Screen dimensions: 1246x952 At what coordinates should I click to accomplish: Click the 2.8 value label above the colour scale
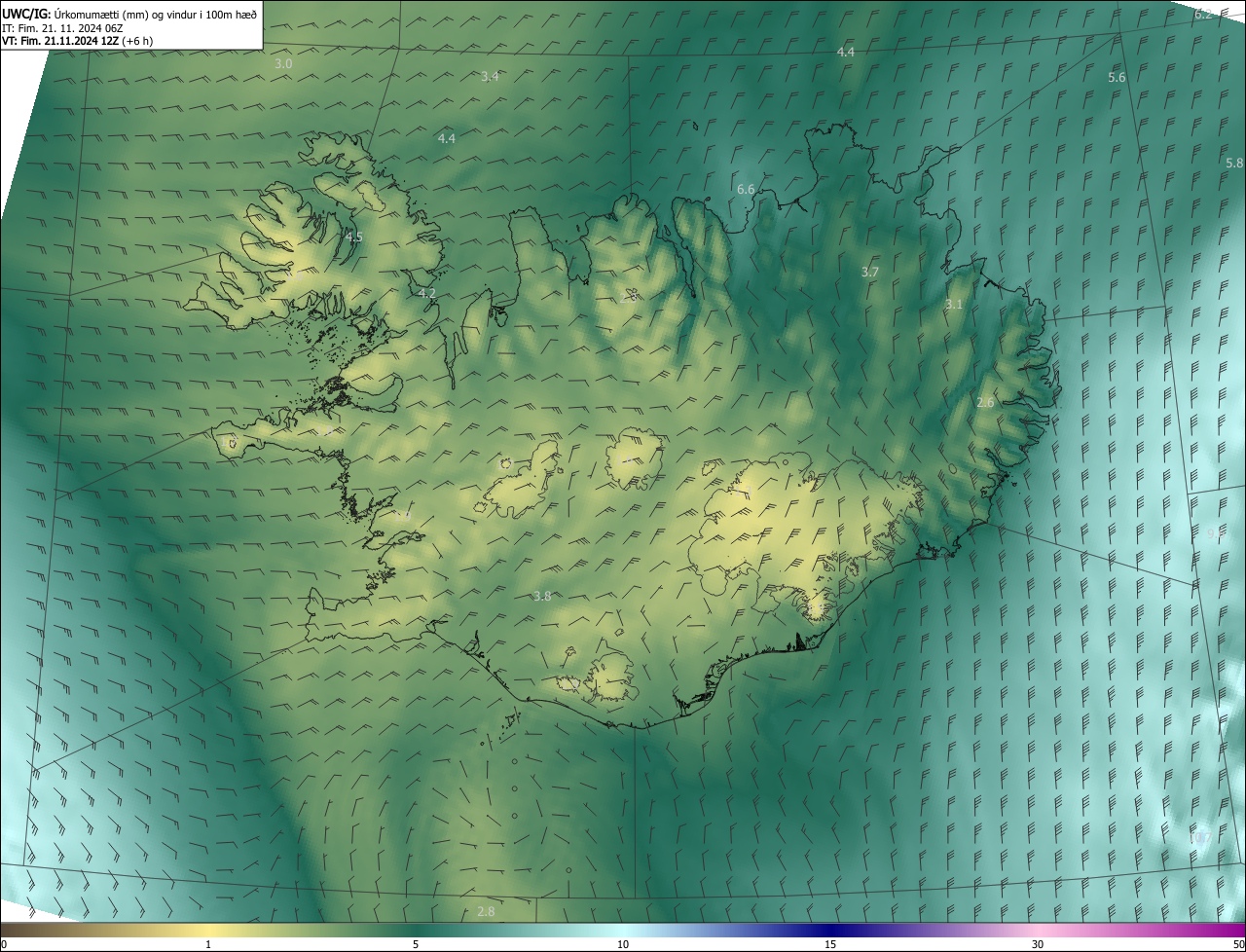(486, 911)
